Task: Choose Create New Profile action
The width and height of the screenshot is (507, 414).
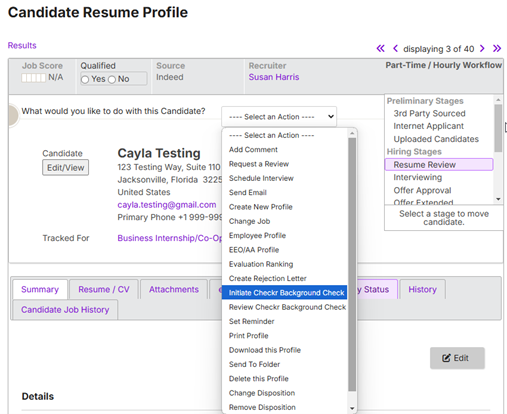Action: tap(261, 207)
